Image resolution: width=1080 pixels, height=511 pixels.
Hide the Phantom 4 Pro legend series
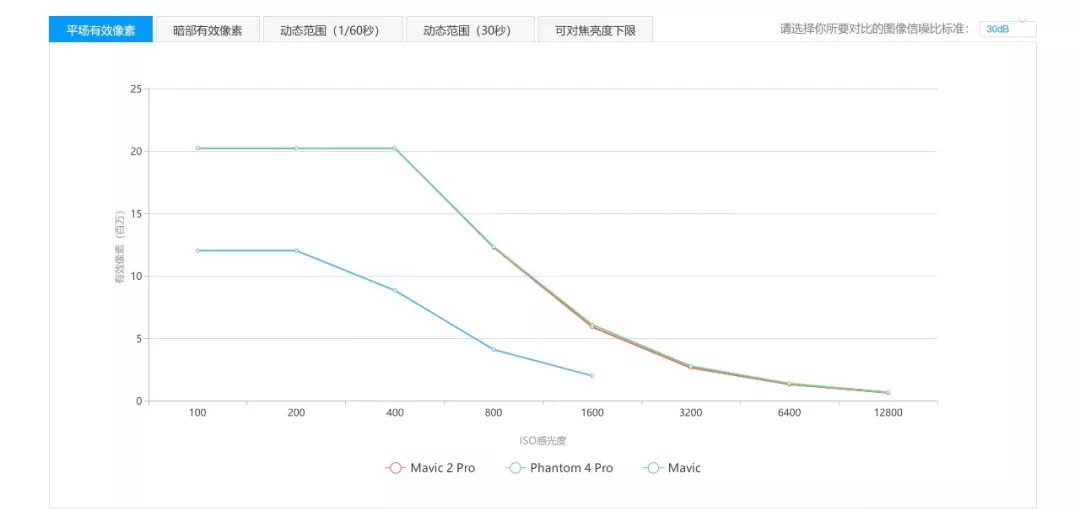(559, 468)
